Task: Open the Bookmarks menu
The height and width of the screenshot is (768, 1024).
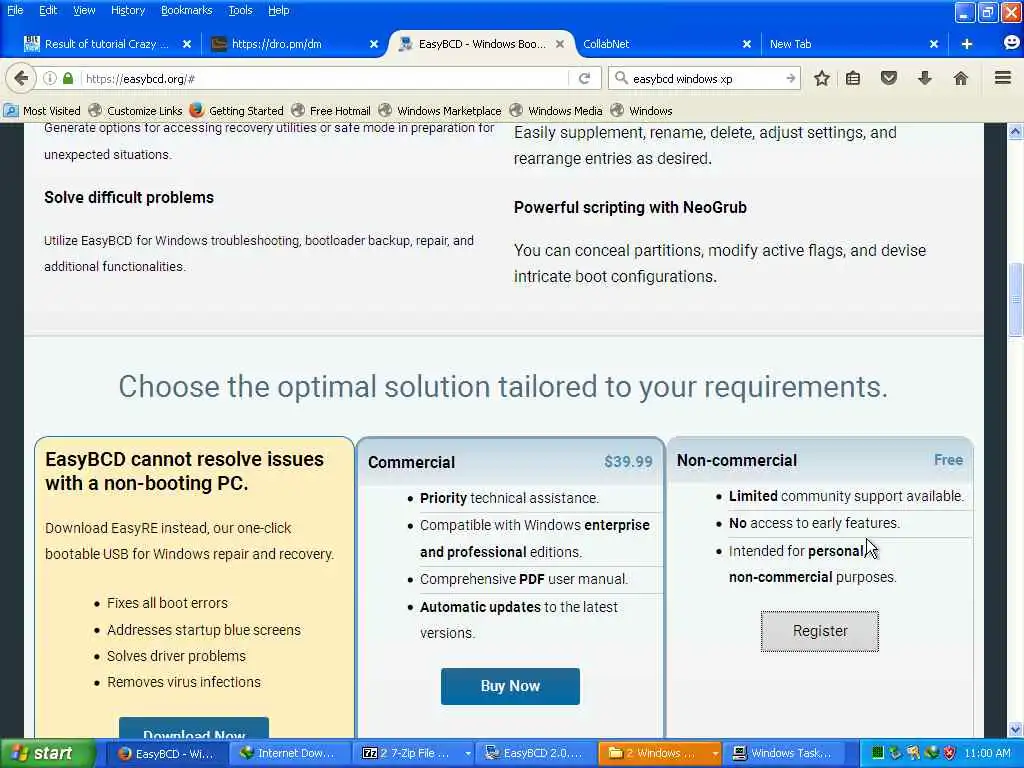Action: [186, 10]
